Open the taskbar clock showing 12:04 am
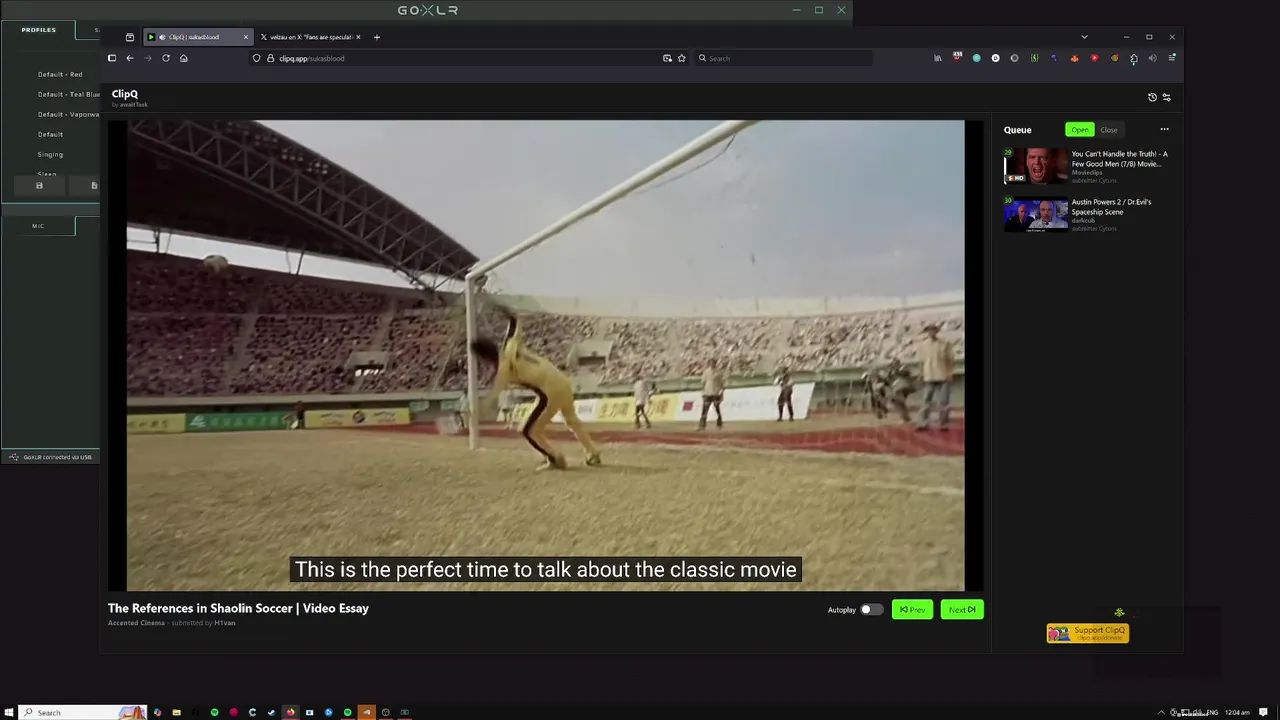Screen dimensions: 1280x720 (x=1237, y=712)
